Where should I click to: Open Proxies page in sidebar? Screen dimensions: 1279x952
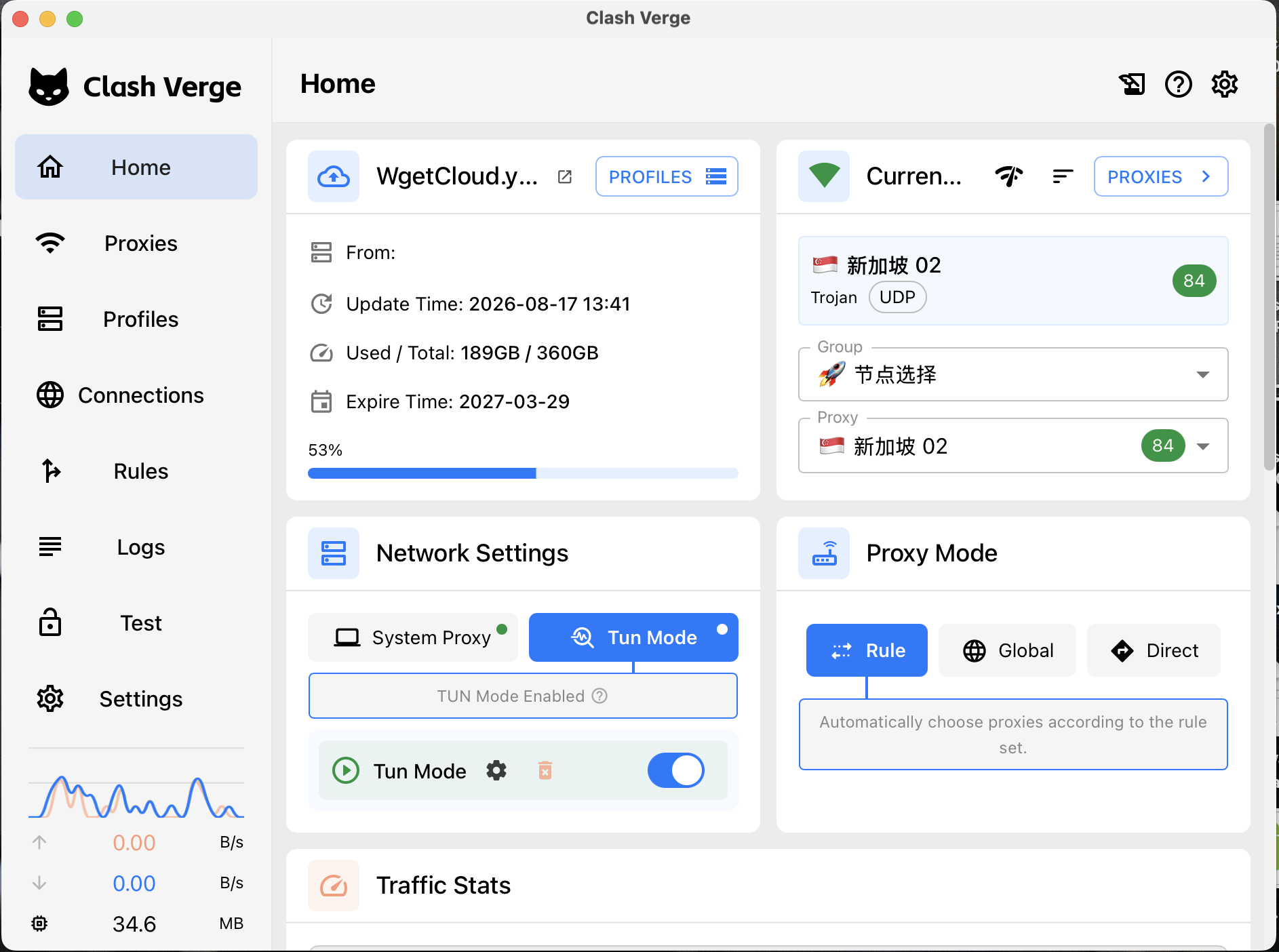(136, 243)
